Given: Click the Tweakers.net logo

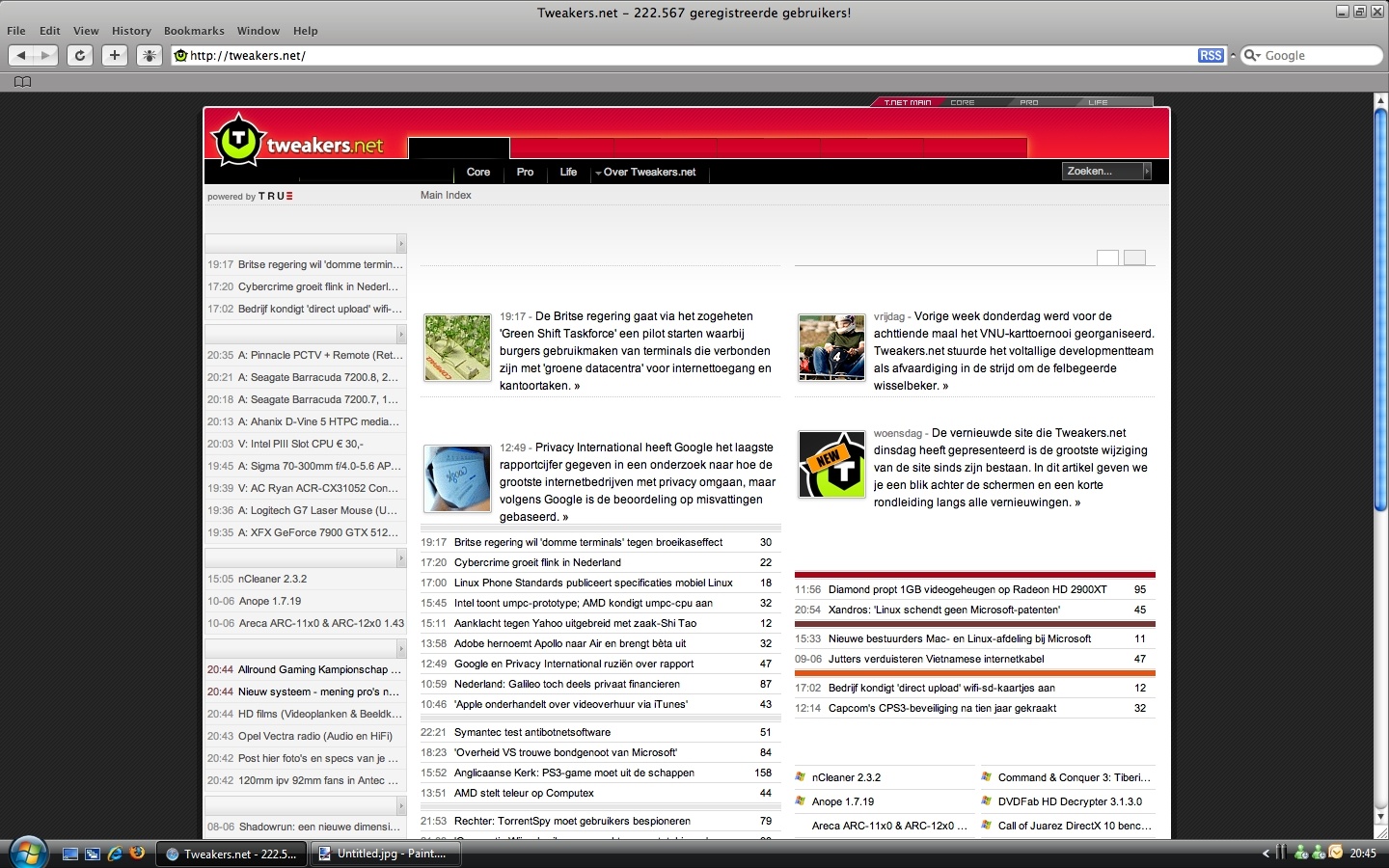Looking at the screenshot, I should (x=297, y=142).
